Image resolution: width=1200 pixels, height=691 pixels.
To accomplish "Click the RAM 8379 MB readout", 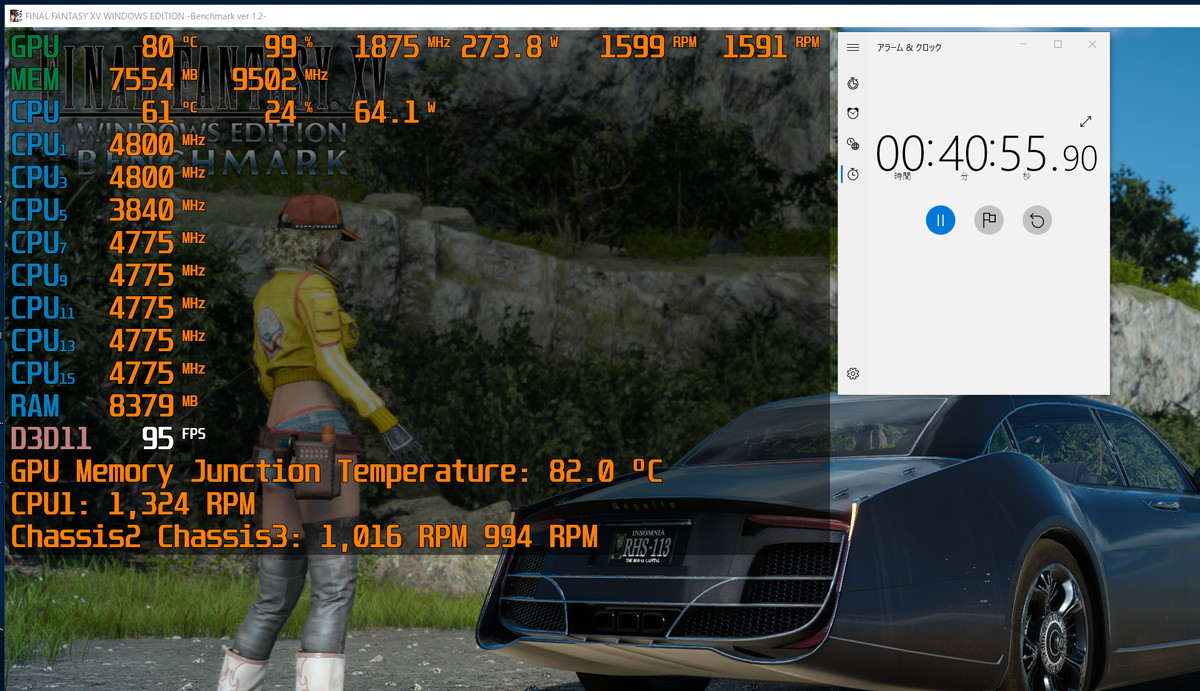I will [107, 405].
